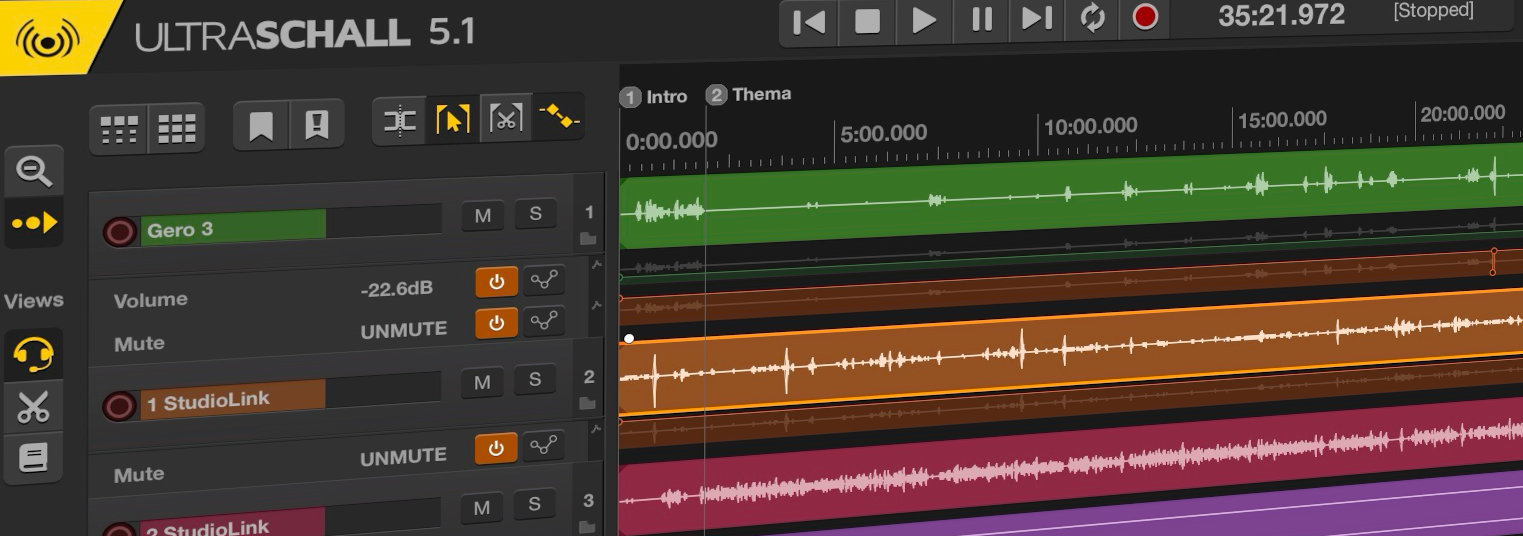This screenshot has width=1523, height=536.
Task: Toggle the follow-mode arrow icon
Action: 35,222
